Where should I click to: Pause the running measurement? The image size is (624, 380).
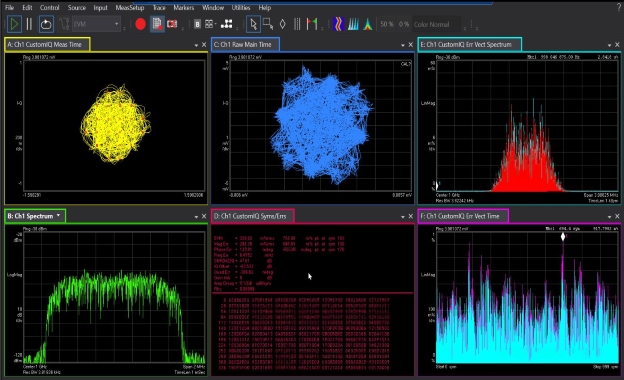tap(29, 24)
